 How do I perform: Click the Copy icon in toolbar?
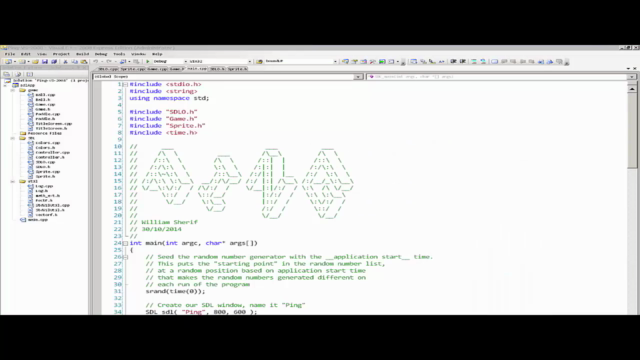74,62
